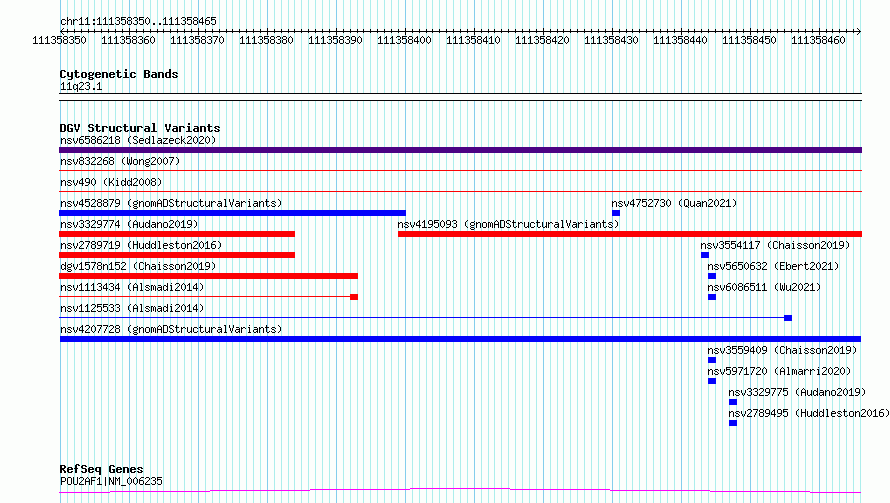Click ruler position 111358450
The image size is (890, 503).
[749, 40]
